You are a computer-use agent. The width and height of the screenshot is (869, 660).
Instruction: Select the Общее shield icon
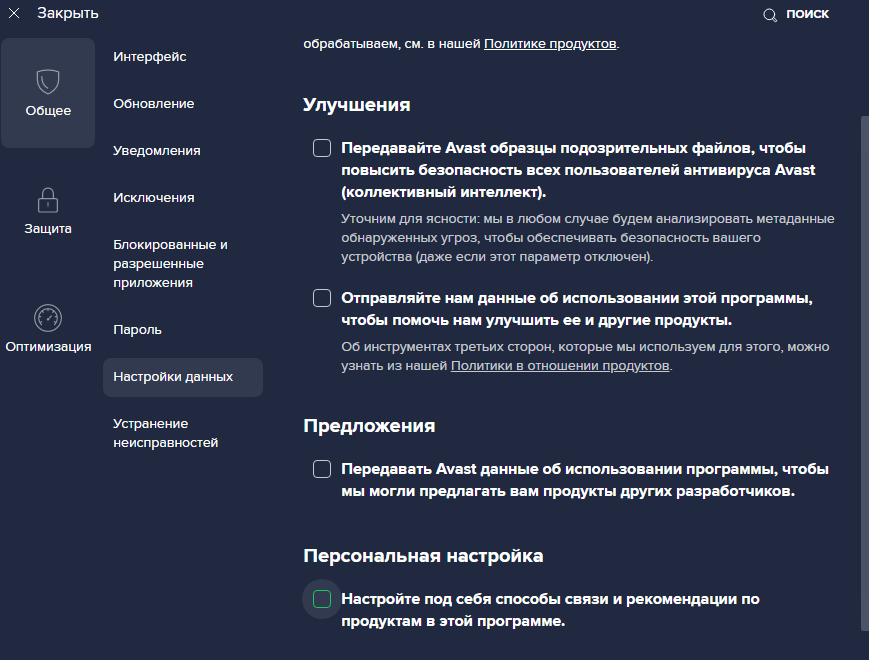click(x=48, y=82)
